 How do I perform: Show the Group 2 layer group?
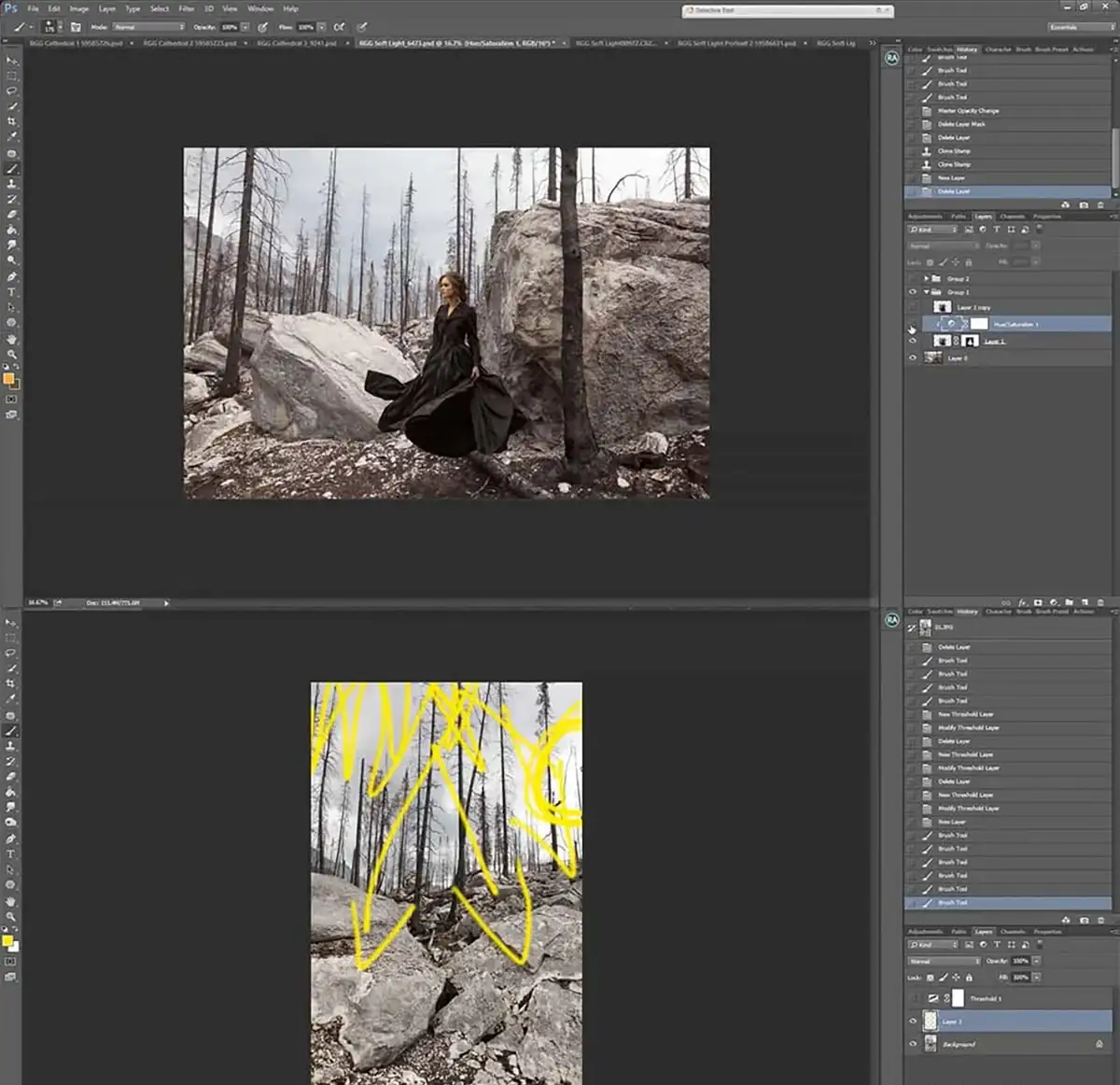coord(913,278)
